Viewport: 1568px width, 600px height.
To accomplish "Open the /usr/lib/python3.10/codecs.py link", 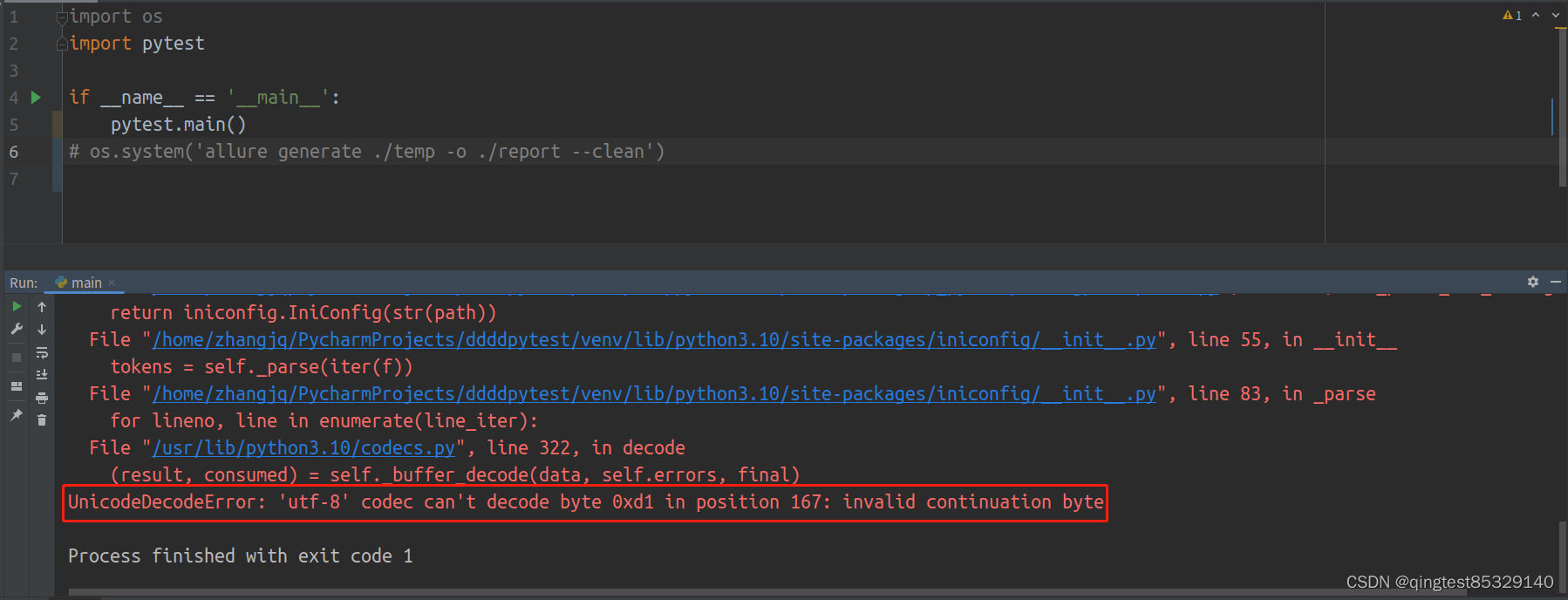I will click(303, 448).
